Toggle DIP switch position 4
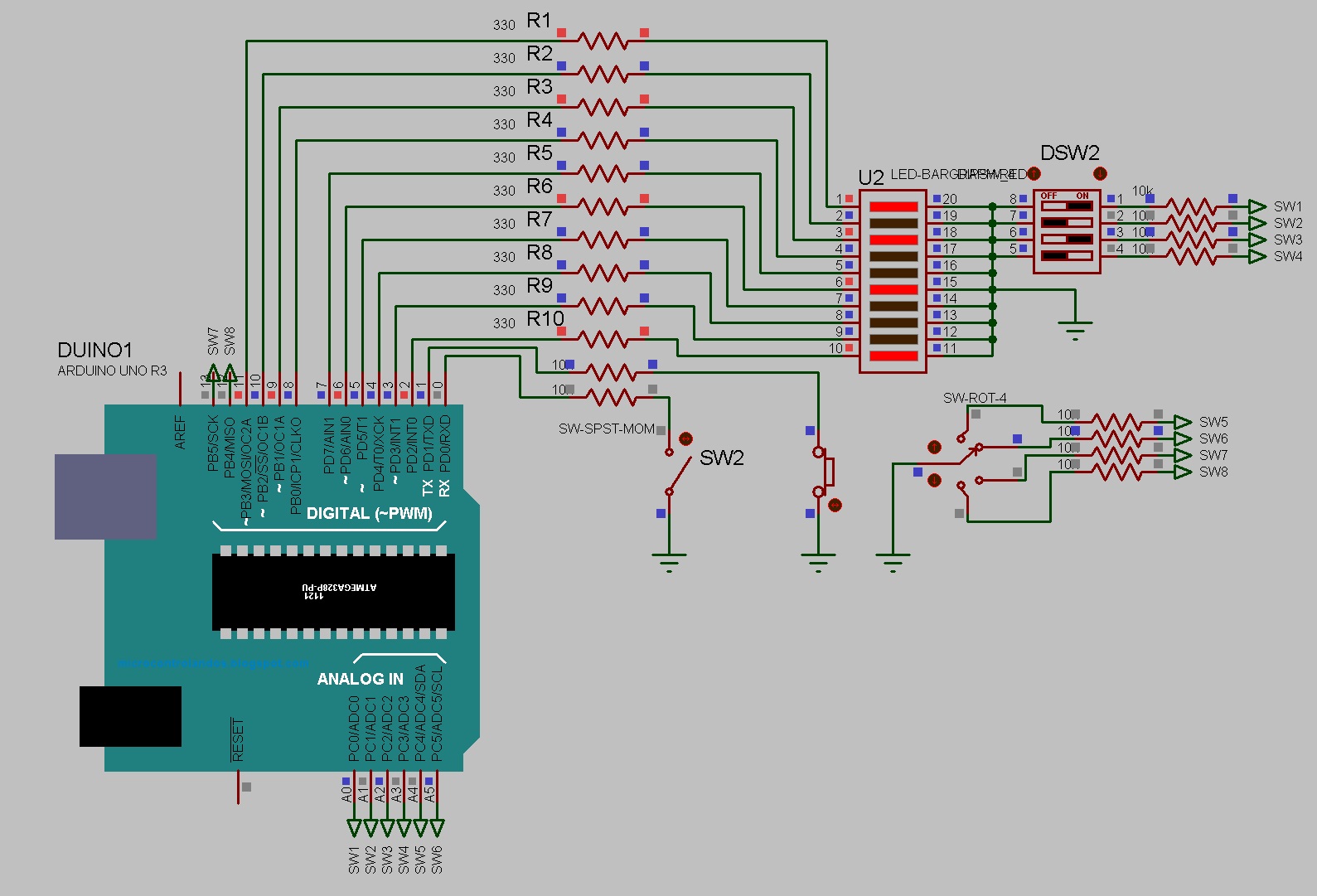The height and width of the screenshot is (896, 1317). click(1067, 255)
